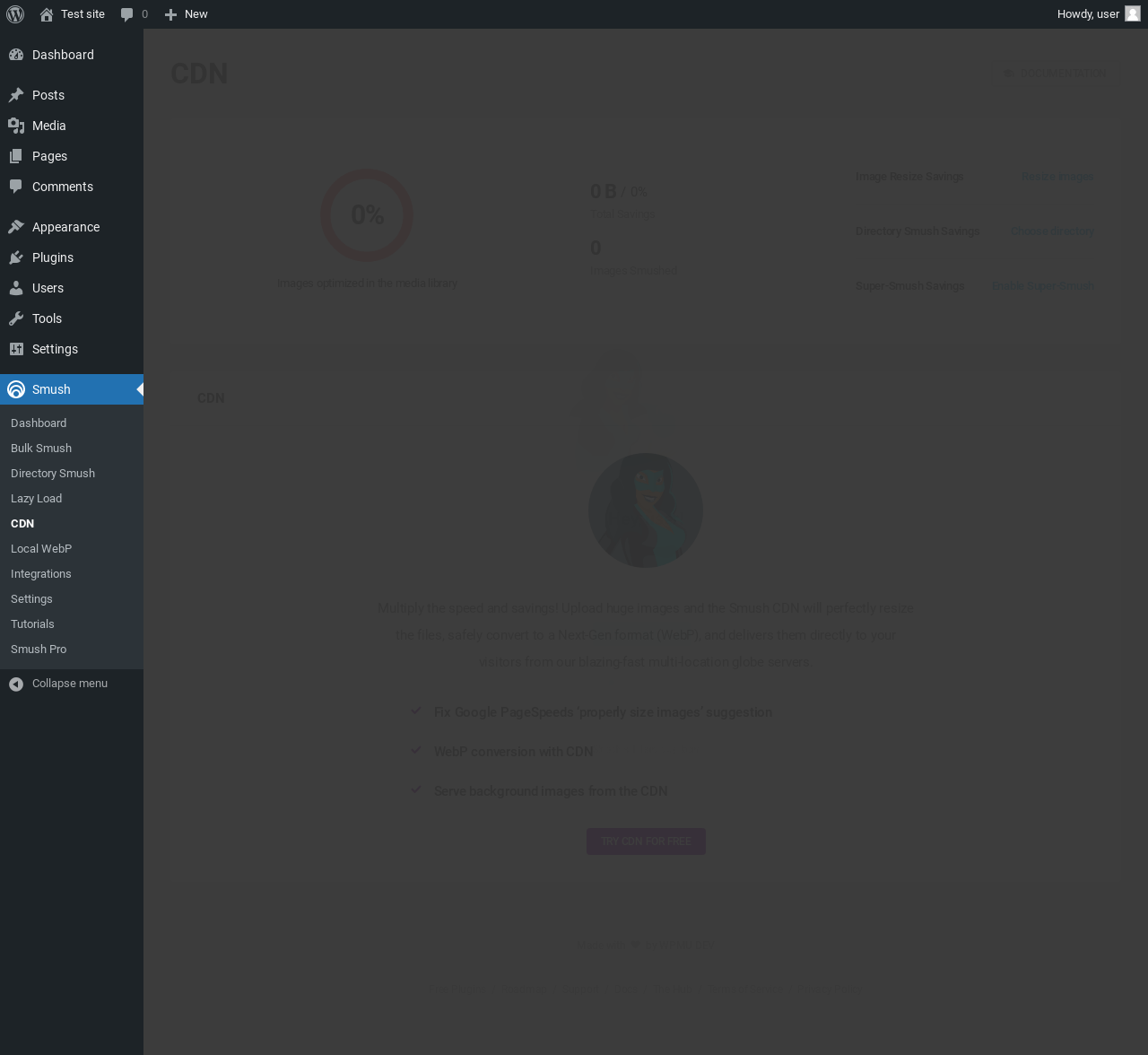
Task: Click the Try CDN for Free button
Action: click(646, 841)
